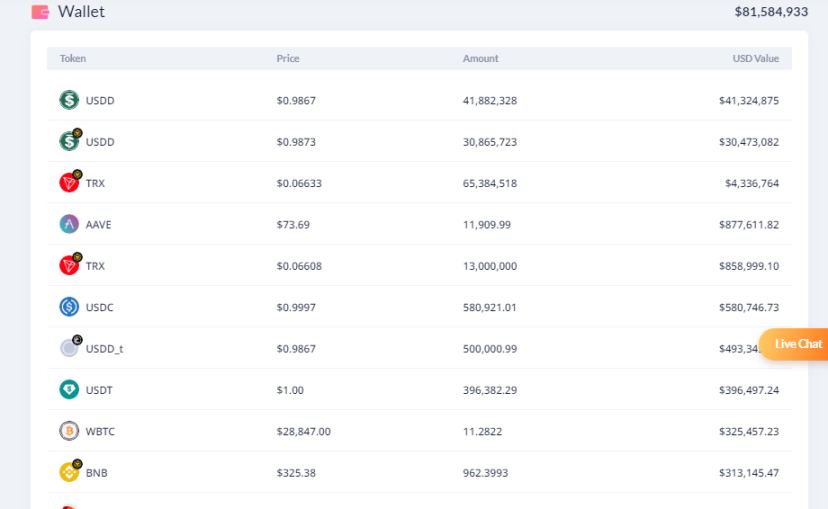Click the WBTC token icon
Image resolution: width=828 pixels, height=509 pixels.
click(69, 431)
